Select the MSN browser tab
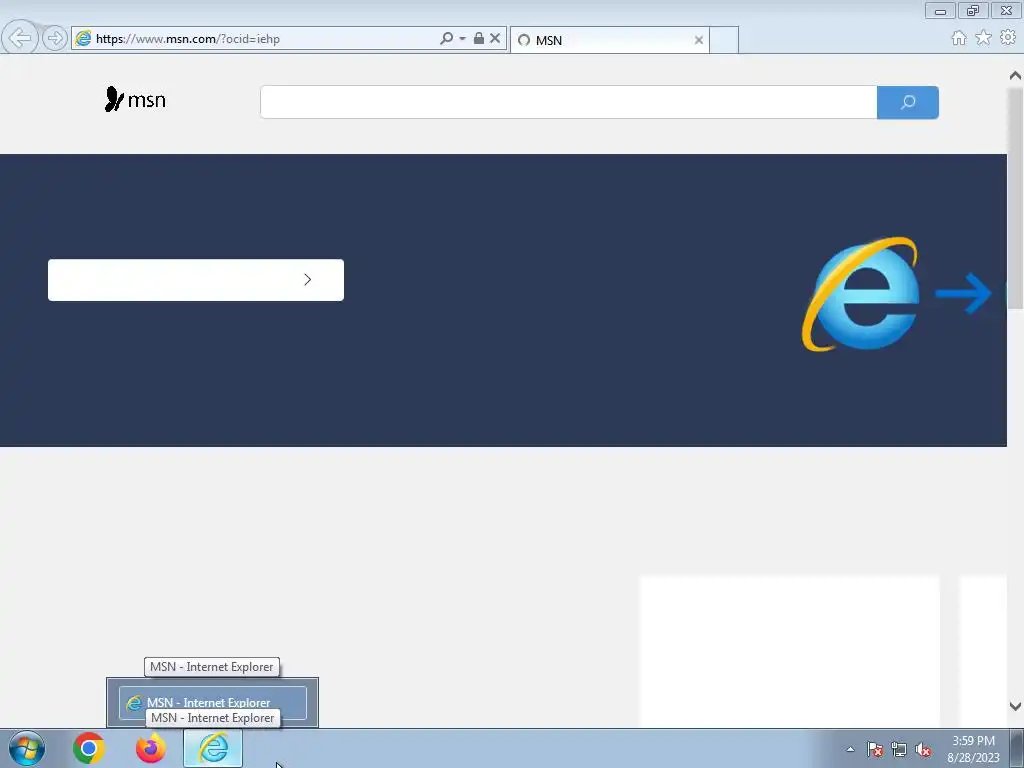 (x=609, y=40)
